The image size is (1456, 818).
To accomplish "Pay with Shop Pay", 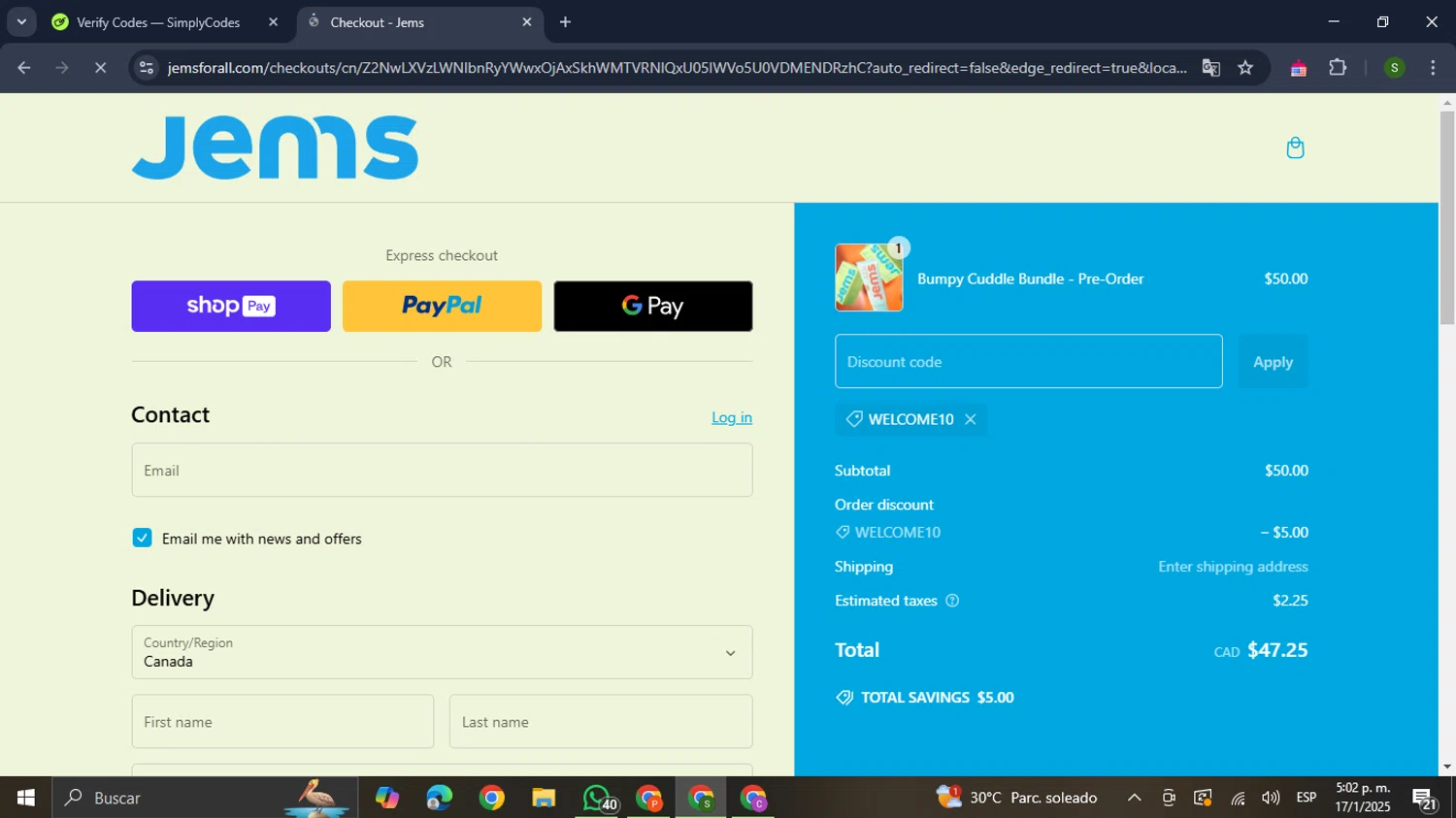I will [x=231, y=307].
